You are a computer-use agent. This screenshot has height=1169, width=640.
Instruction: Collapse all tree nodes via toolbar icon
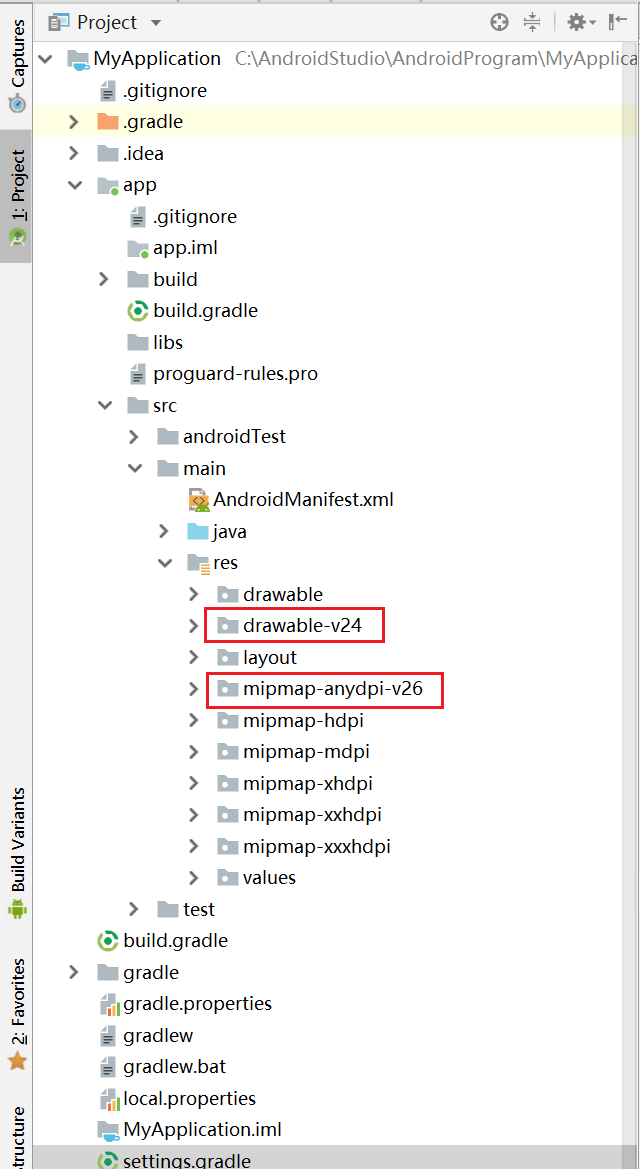point(531,21)
